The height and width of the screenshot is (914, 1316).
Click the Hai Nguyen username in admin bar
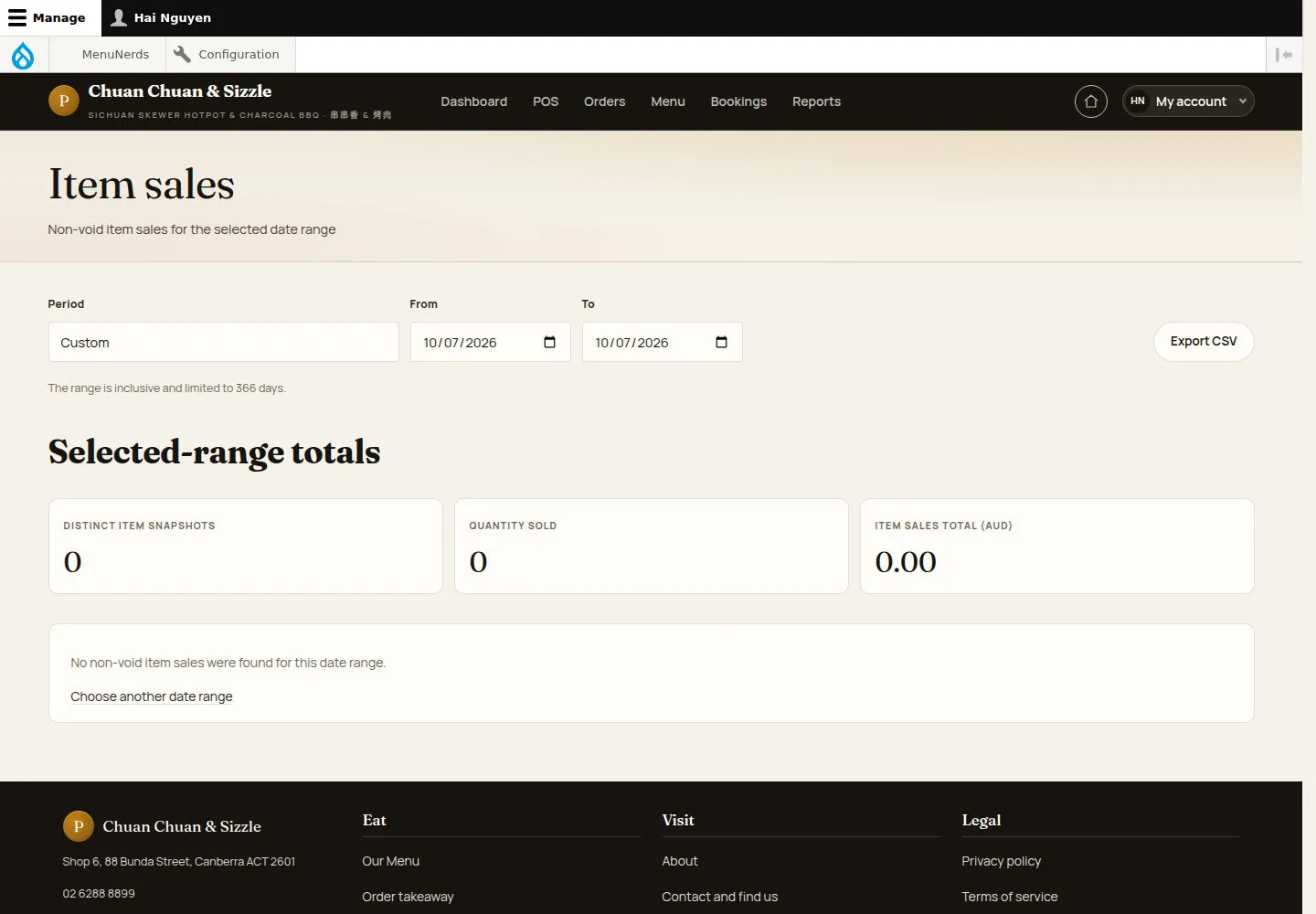click(x=173, y=17)
